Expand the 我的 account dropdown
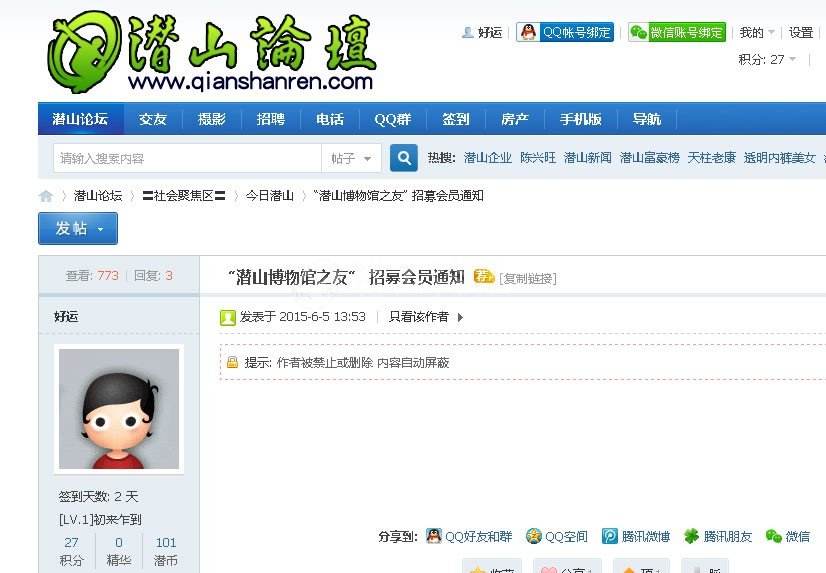Image resolution: width=826 pixels, height=573 pixels. click(757, 33)
